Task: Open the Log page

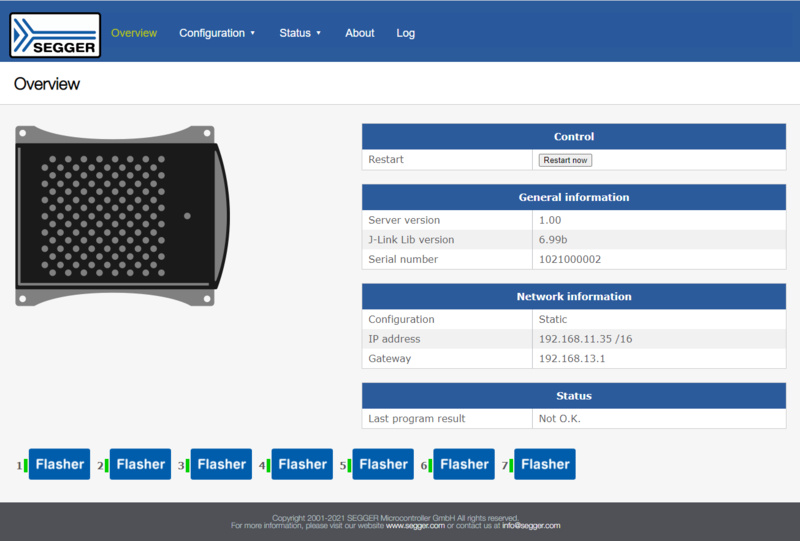Action: pyautogui.click(x=405, y=33)
